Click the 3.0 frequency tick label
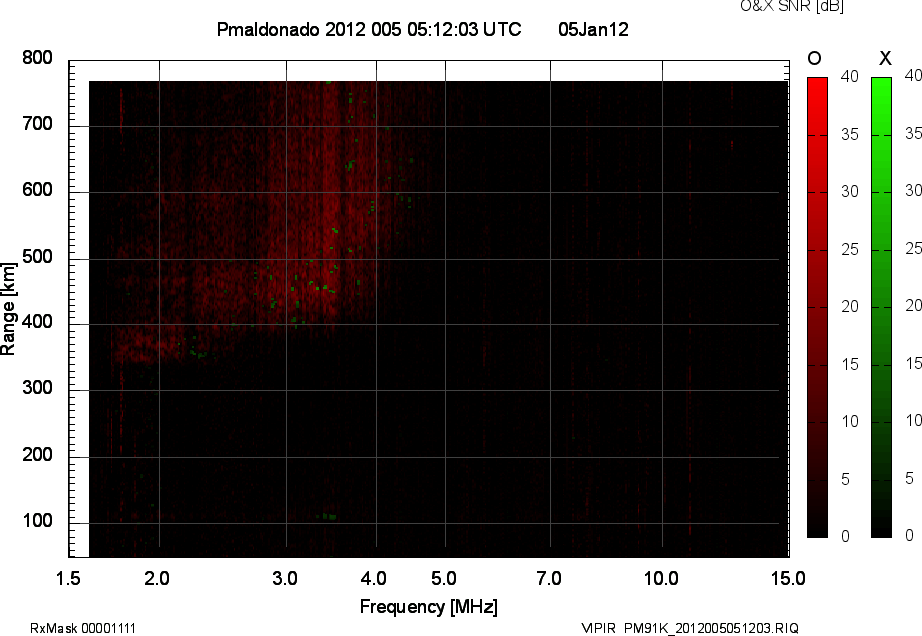This screenshot has height=636, width=922. 285,578
